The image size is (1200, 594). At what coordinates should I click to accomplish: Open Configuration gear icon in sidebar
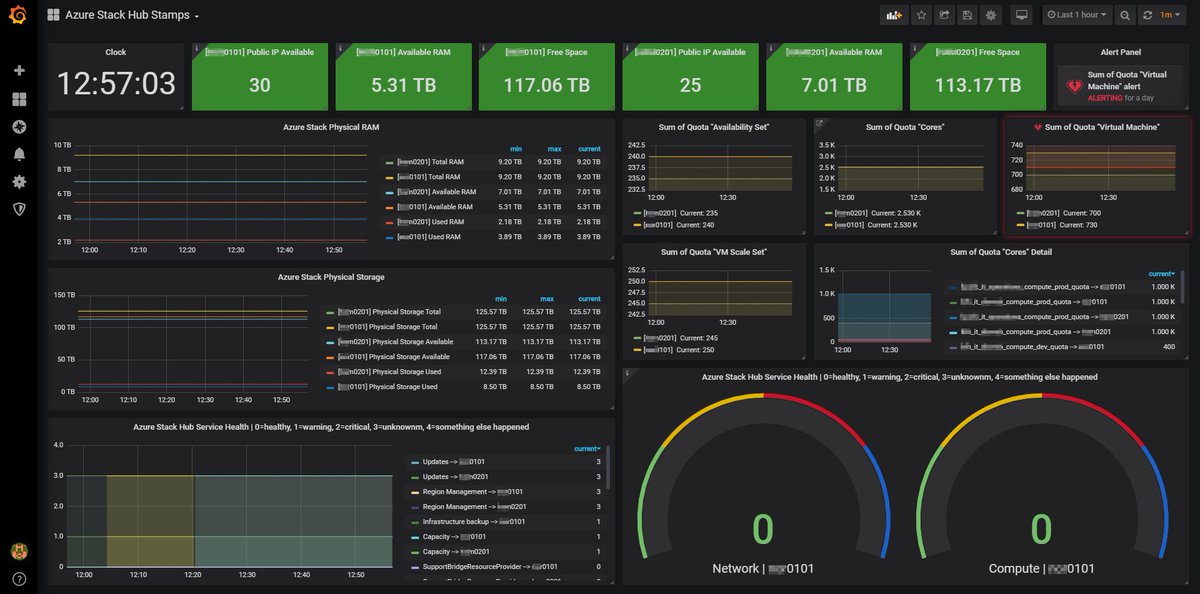[19, 181]
